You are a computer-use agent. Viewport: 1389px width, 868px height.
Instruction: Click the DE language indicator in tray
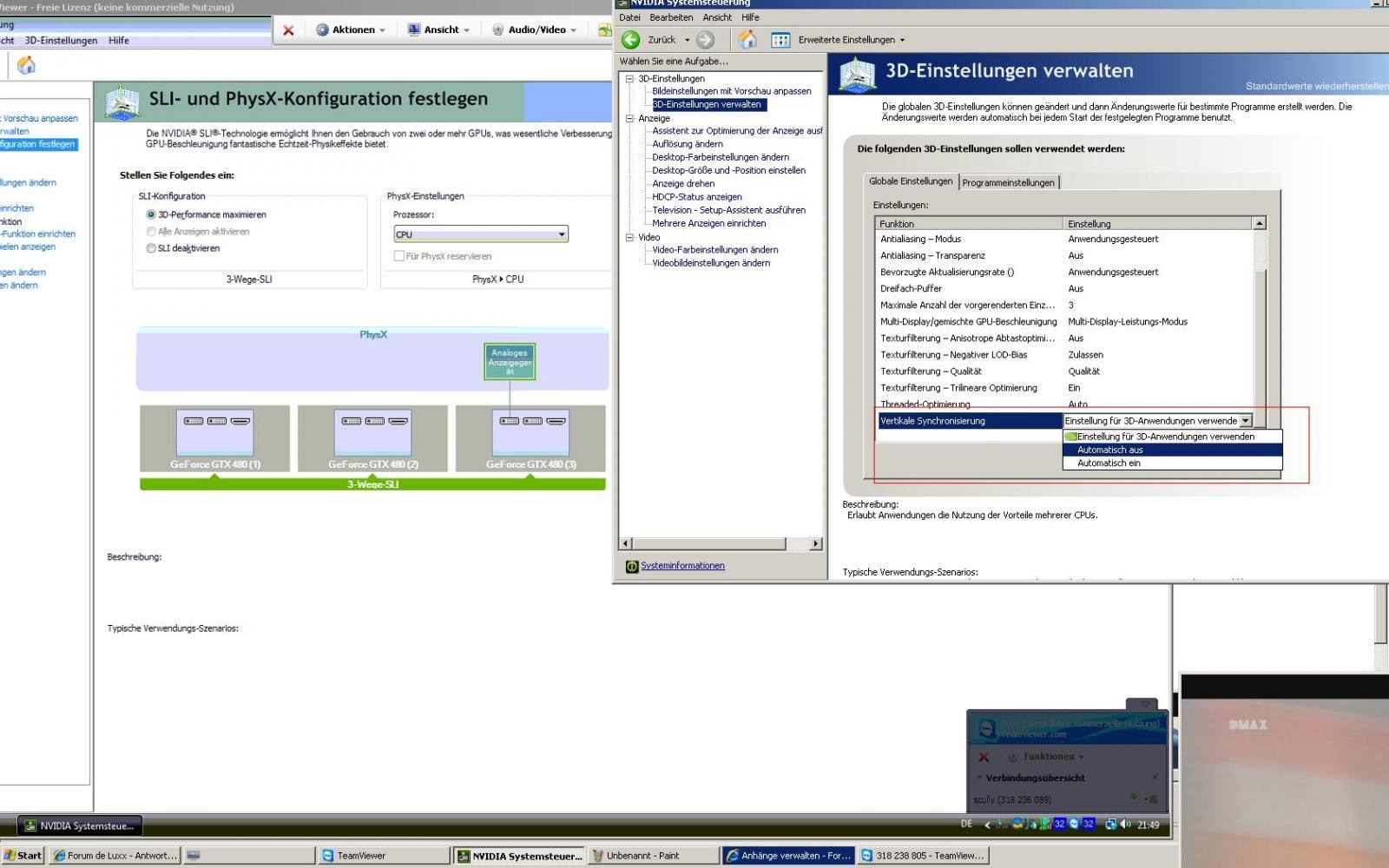pos(967,825)
